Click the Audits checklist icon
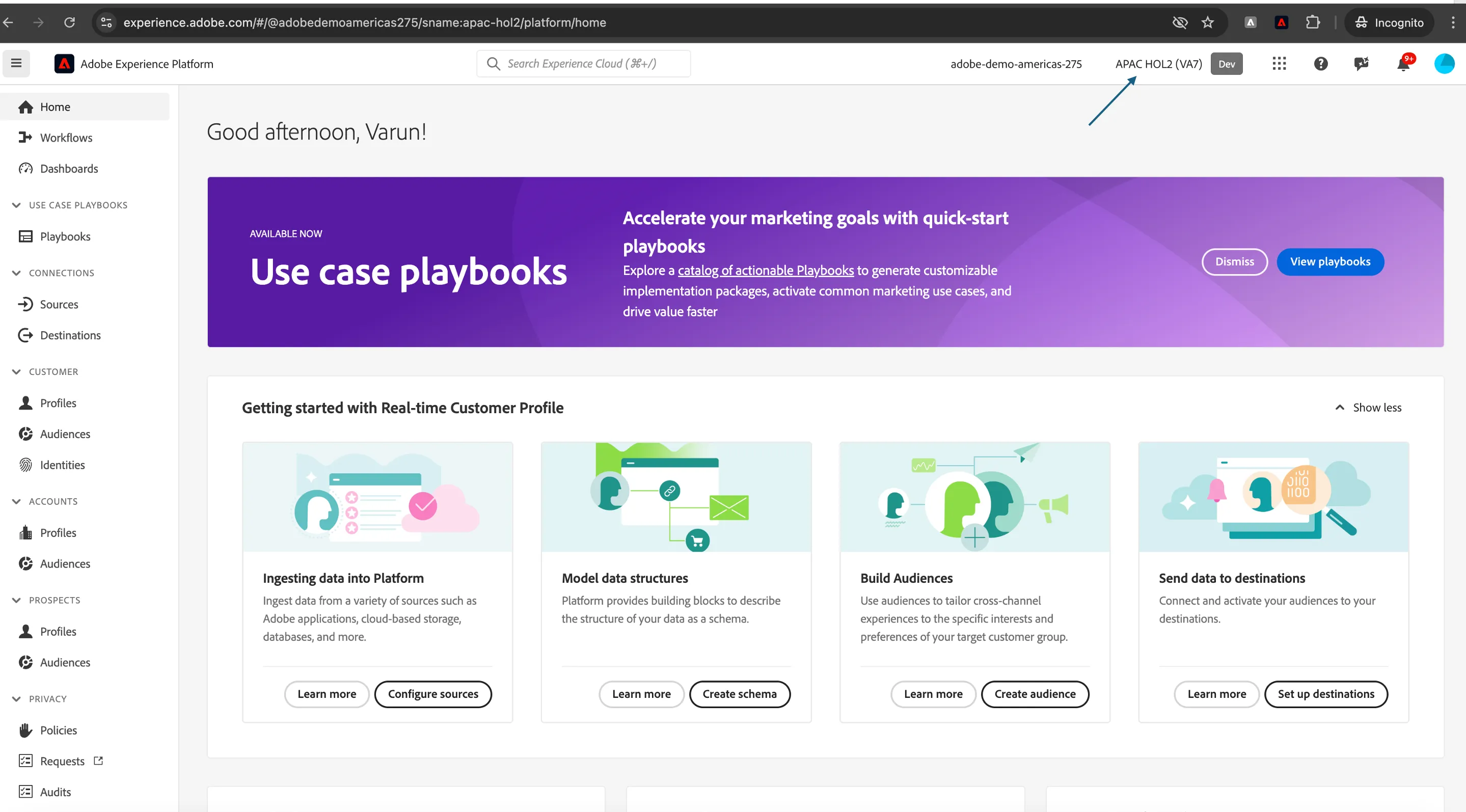The image size is (1466, 812). pyautogui.click(x=25, y=792)
